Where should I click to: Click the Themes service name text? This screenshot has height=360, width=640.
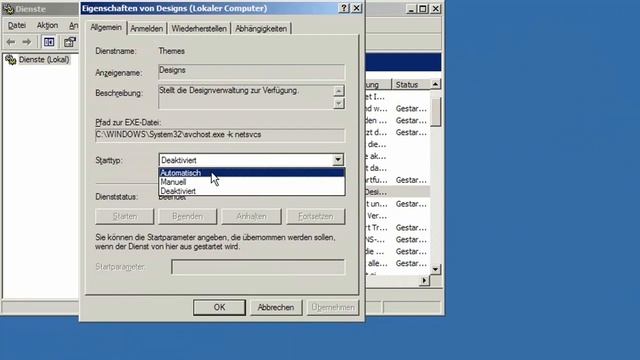[171, 51]
